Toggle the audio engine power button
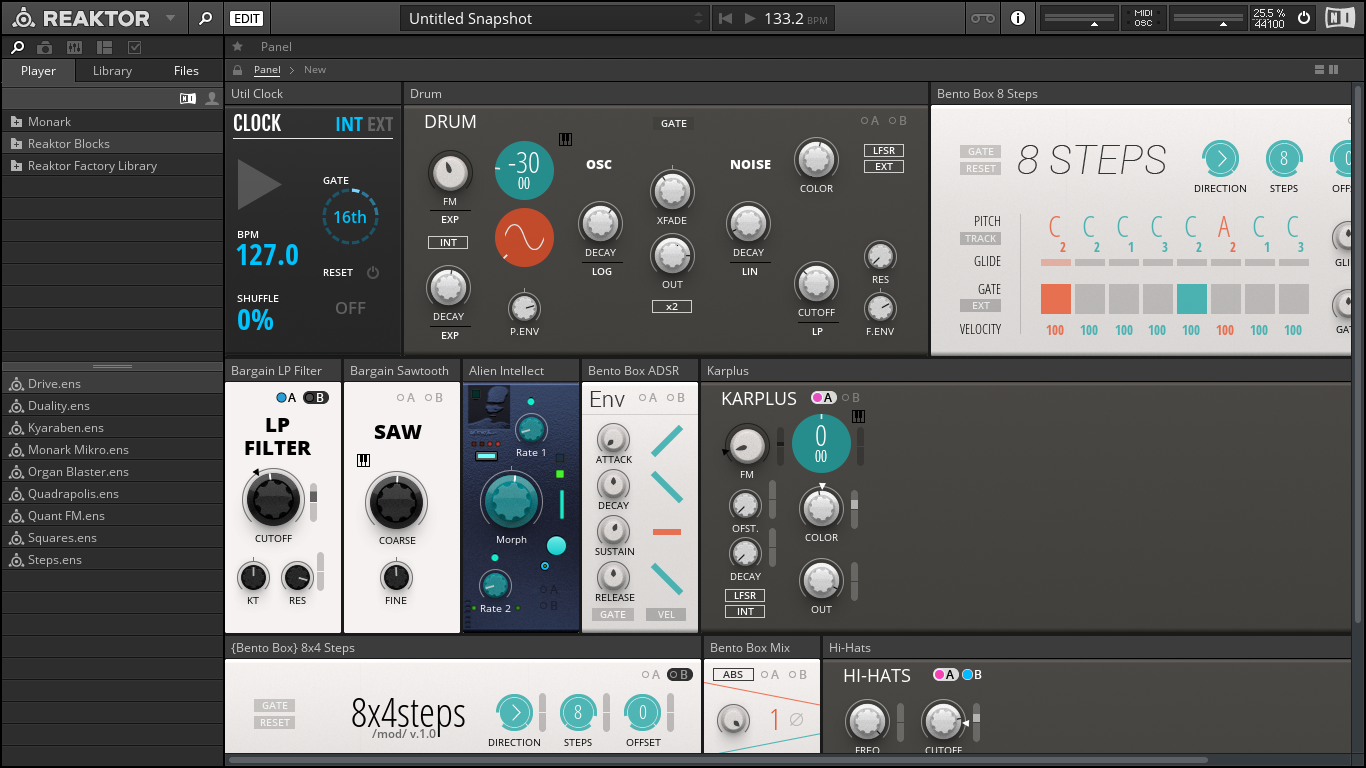Image resolution: width=1366 pixels, height=768 pixels. point(1303,18)
